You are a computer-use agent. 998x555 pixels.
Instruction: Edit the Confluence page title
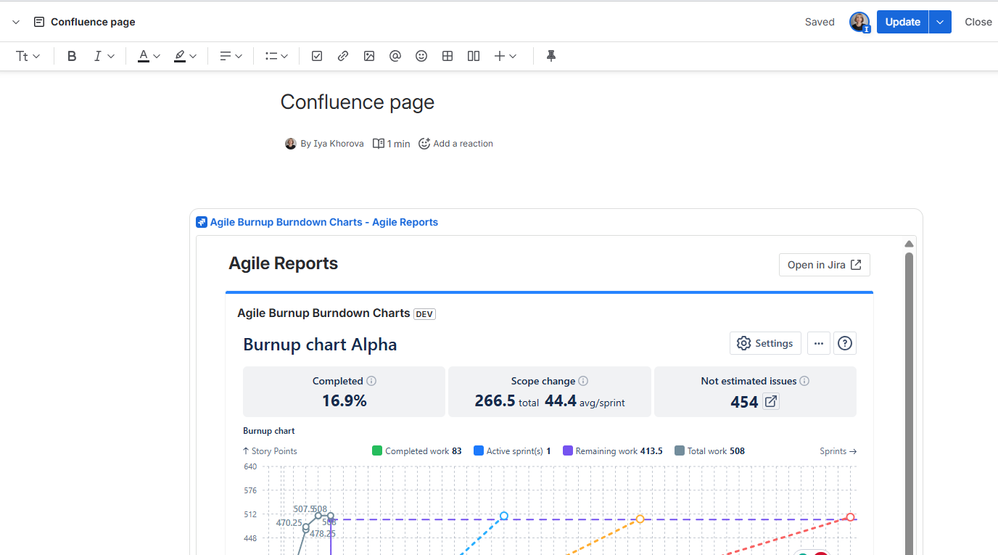click(x=357, y=102)
